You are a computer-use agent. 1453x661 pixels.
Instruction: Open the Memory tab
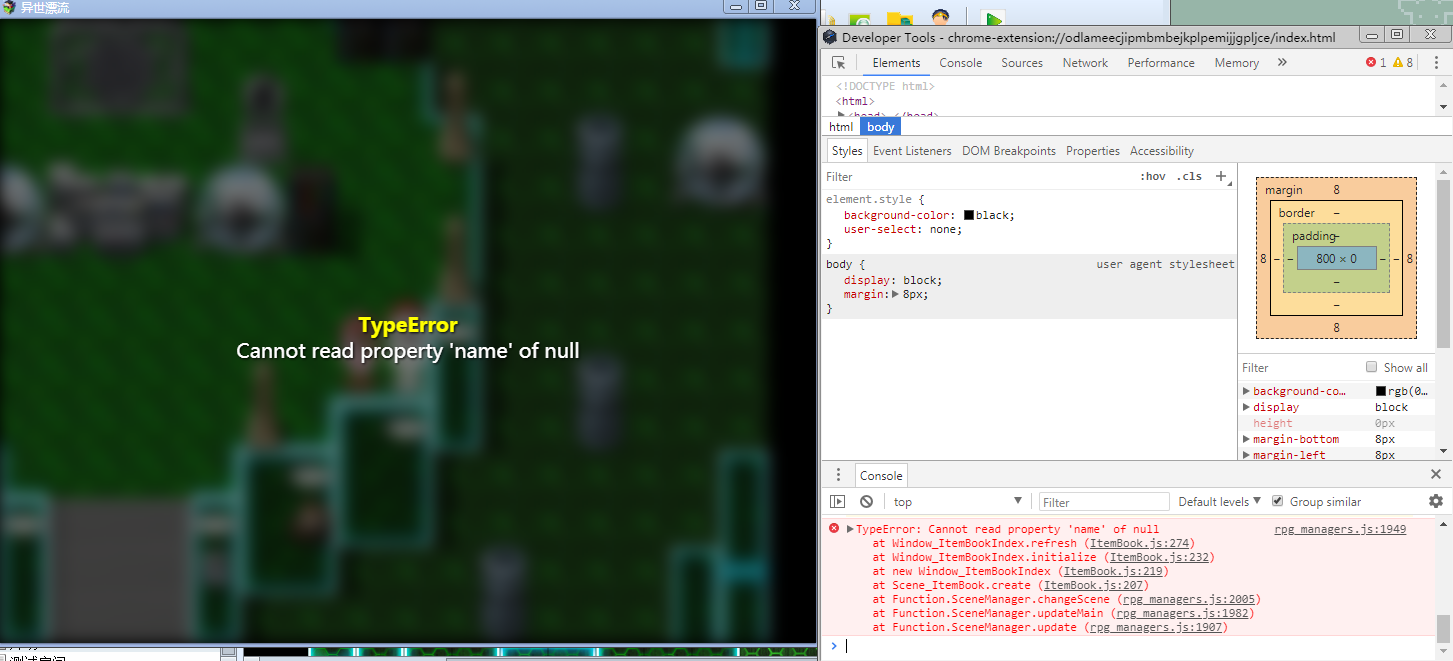(1237, 63)
